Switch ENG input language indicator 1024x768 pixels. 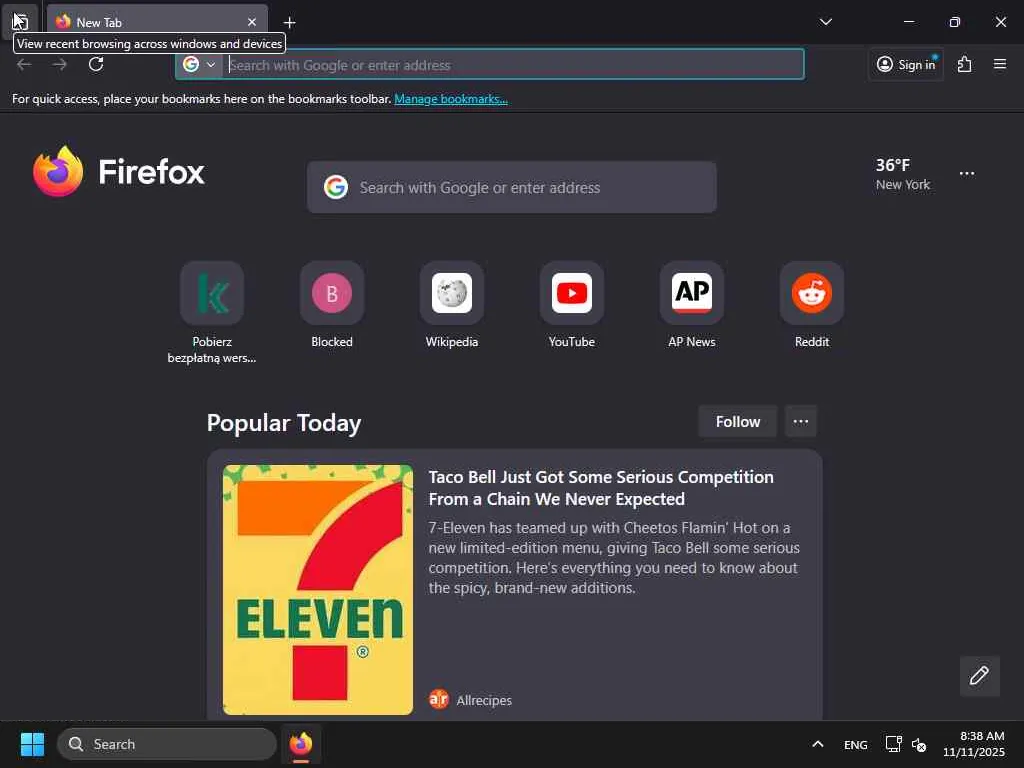point(856,744)
